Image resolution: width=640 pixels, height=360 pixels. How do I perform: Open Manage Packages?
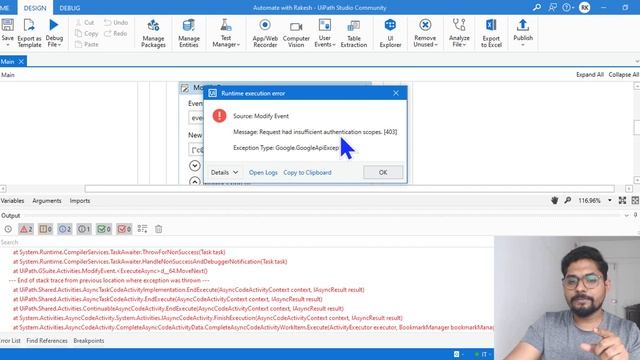click(x=153, y=33)
